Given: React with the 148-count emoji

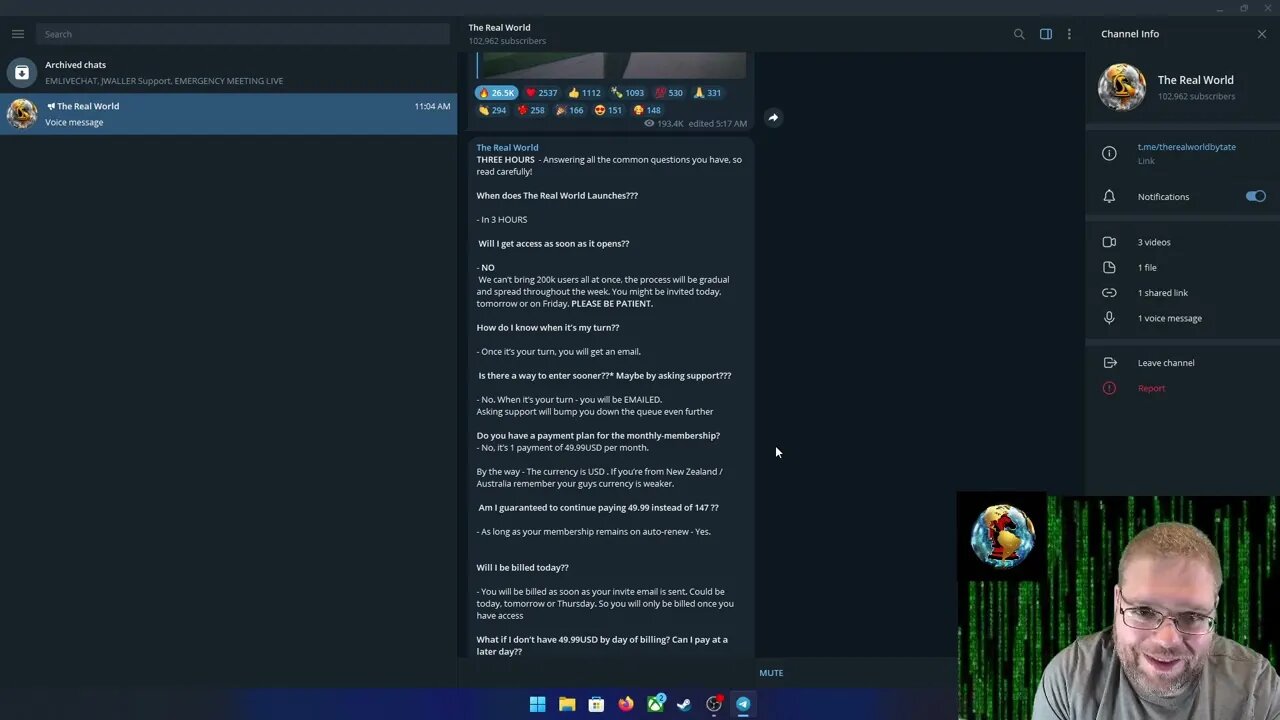Looking at the screenshot, I should click(647, 111).
